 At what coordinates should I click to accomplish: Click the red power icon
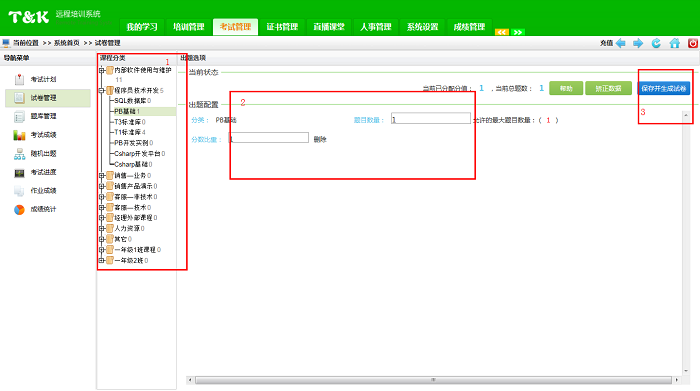(x=693, y=43)
